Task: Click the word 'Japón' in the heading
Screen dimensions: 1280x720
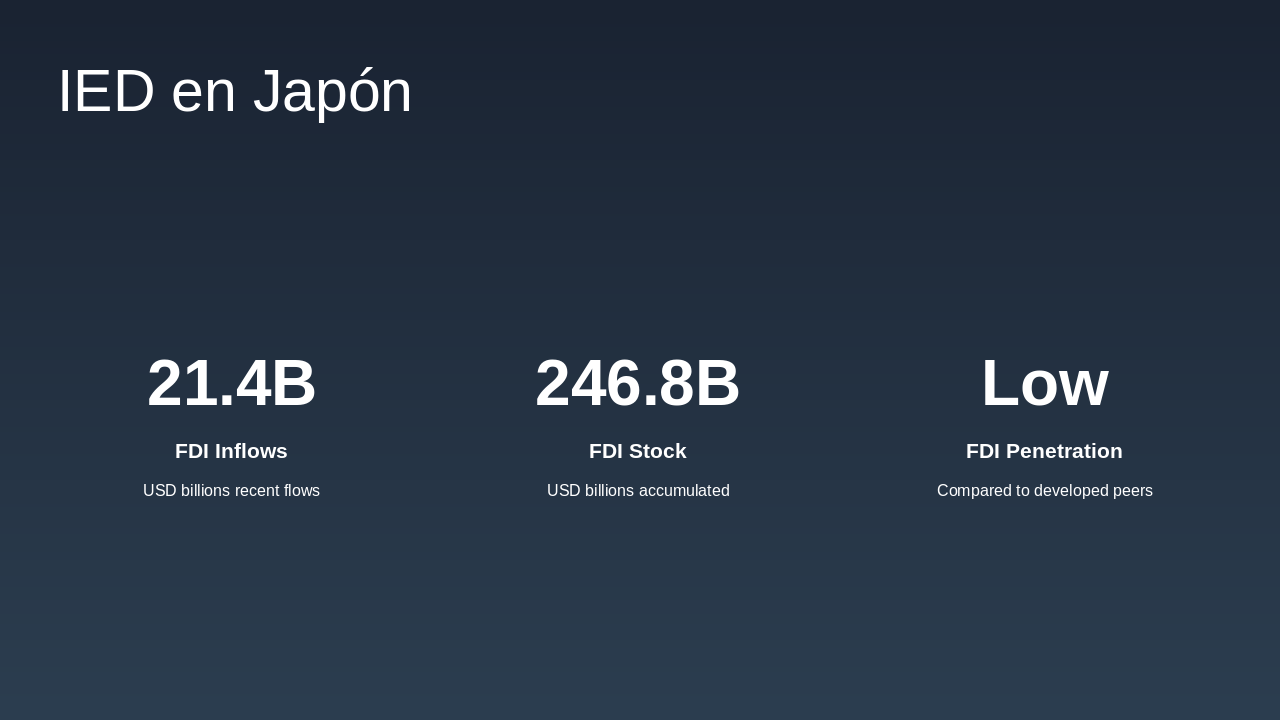Action: [332, 91]
